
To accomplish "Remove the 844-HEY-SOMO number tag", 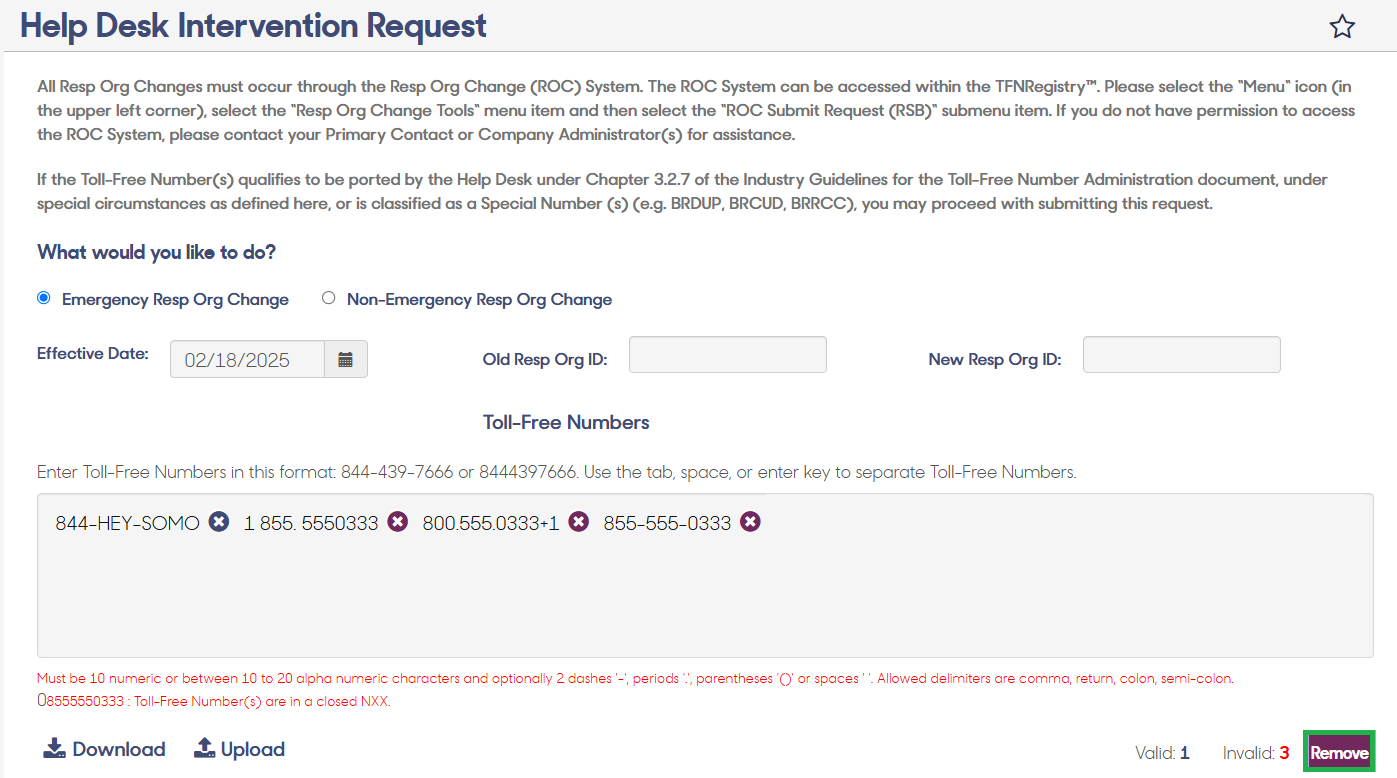I will point(219,522).
